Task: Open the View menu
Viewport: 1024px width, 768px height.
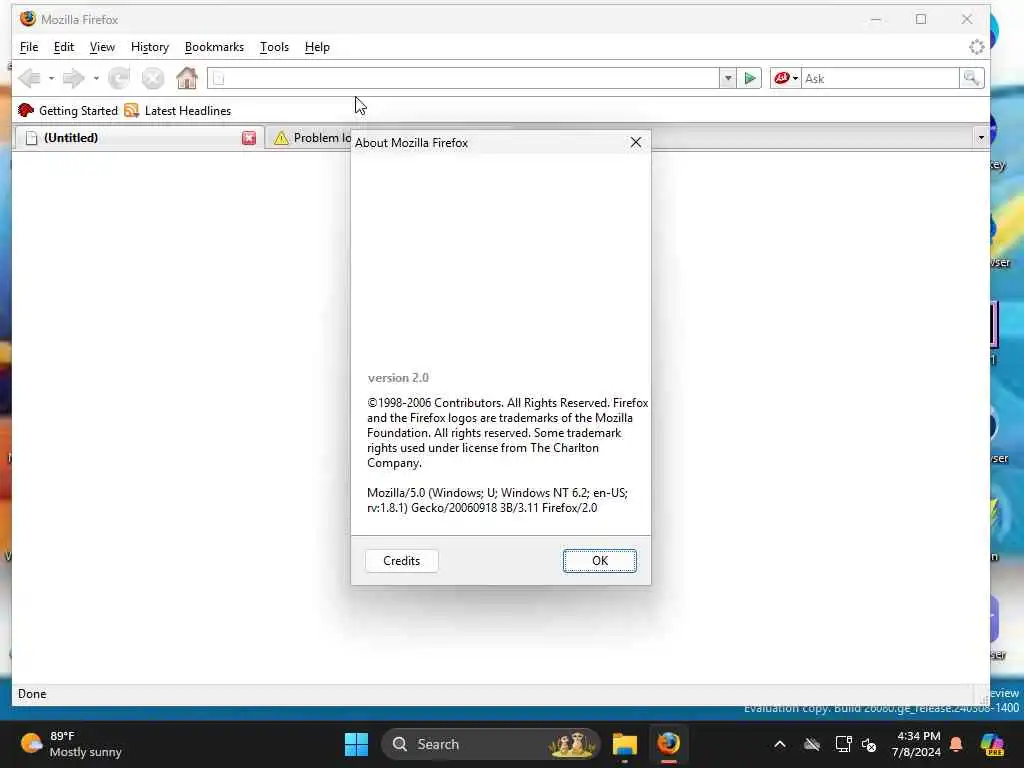Action: [102, 47]
